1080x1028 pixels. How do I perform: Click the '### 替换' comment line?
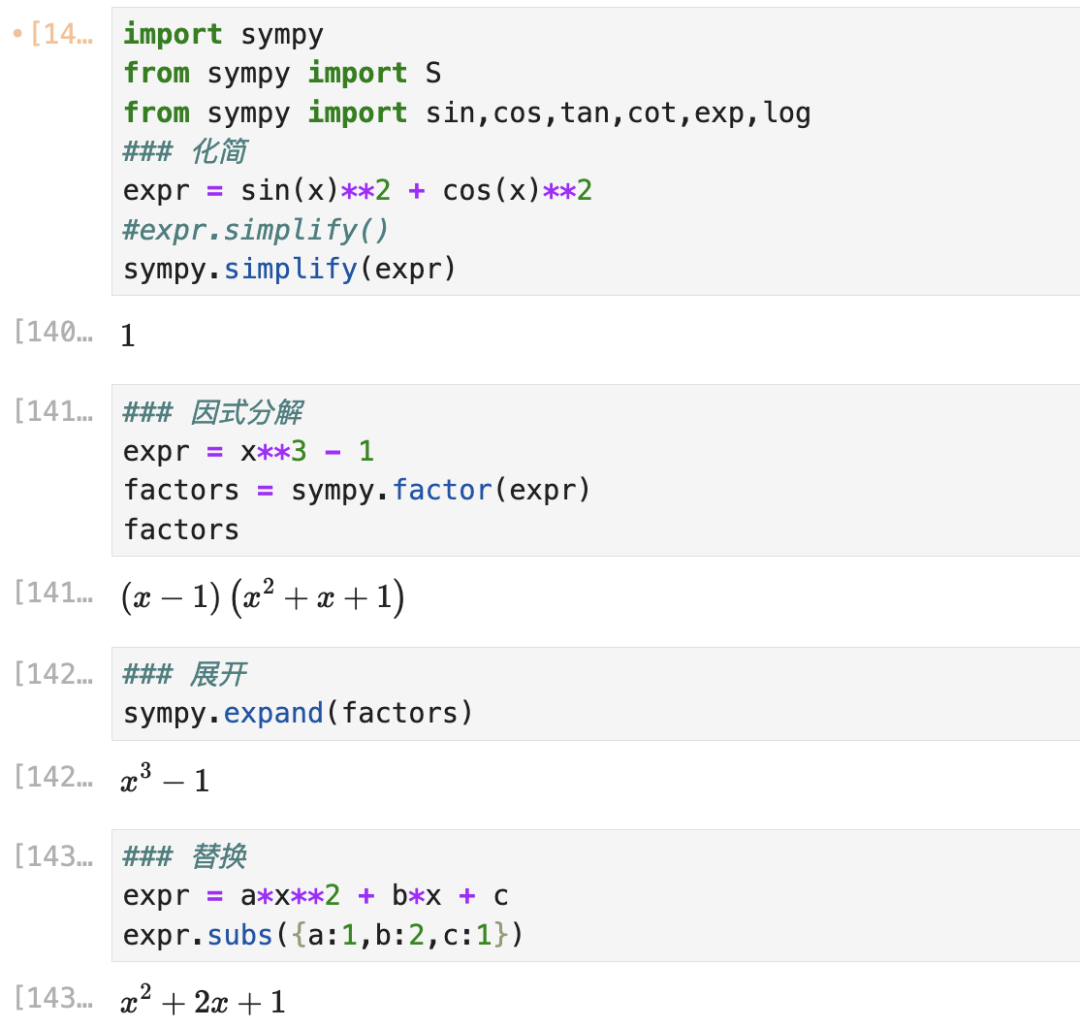click(185, 857)
